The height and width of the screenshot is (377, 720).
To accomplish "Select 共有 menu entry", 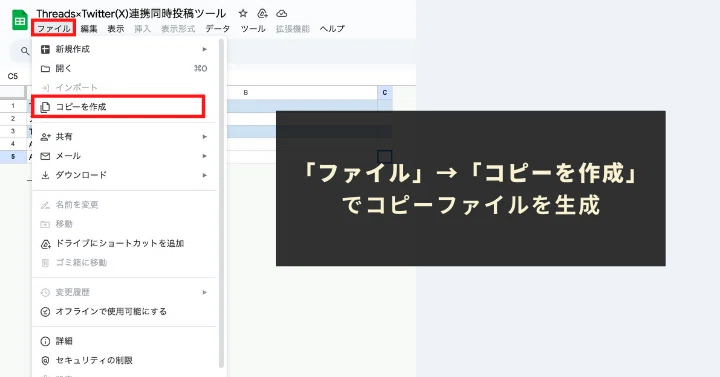I will point(124,137).
